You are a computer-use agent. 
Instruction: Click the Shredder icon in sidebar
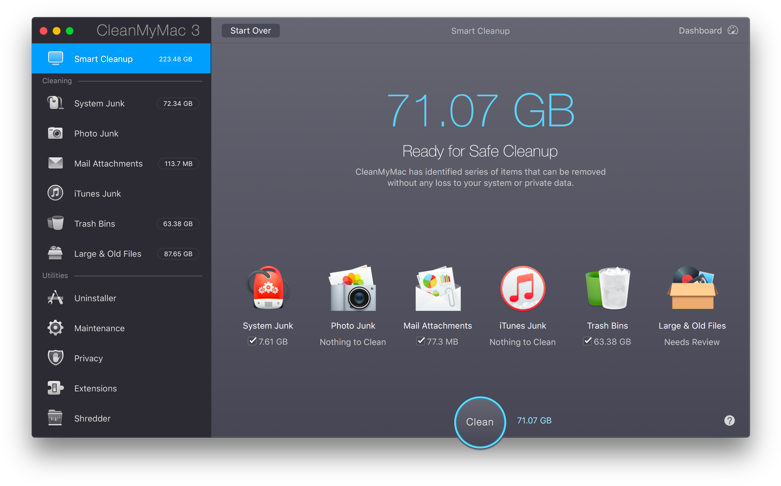[55, 418]
